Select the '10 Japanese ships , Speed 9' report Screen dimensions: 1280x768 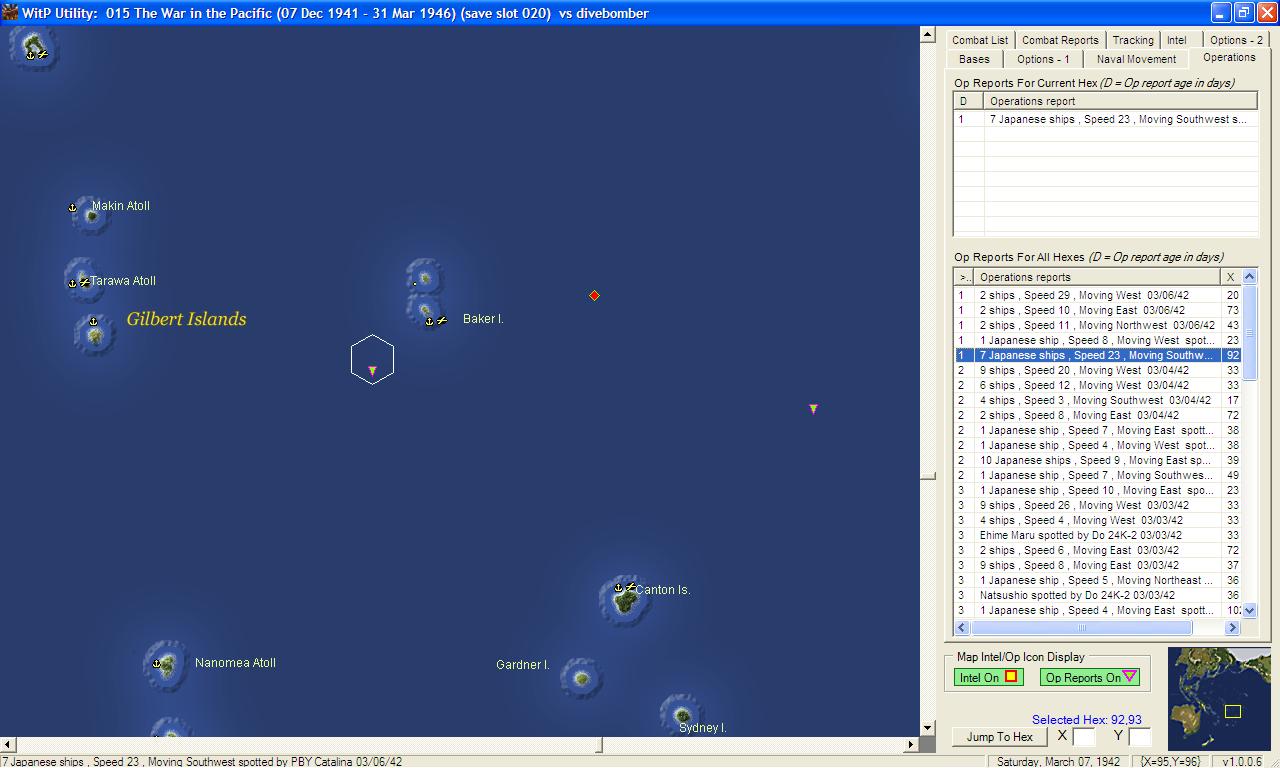pos(1097,460)
